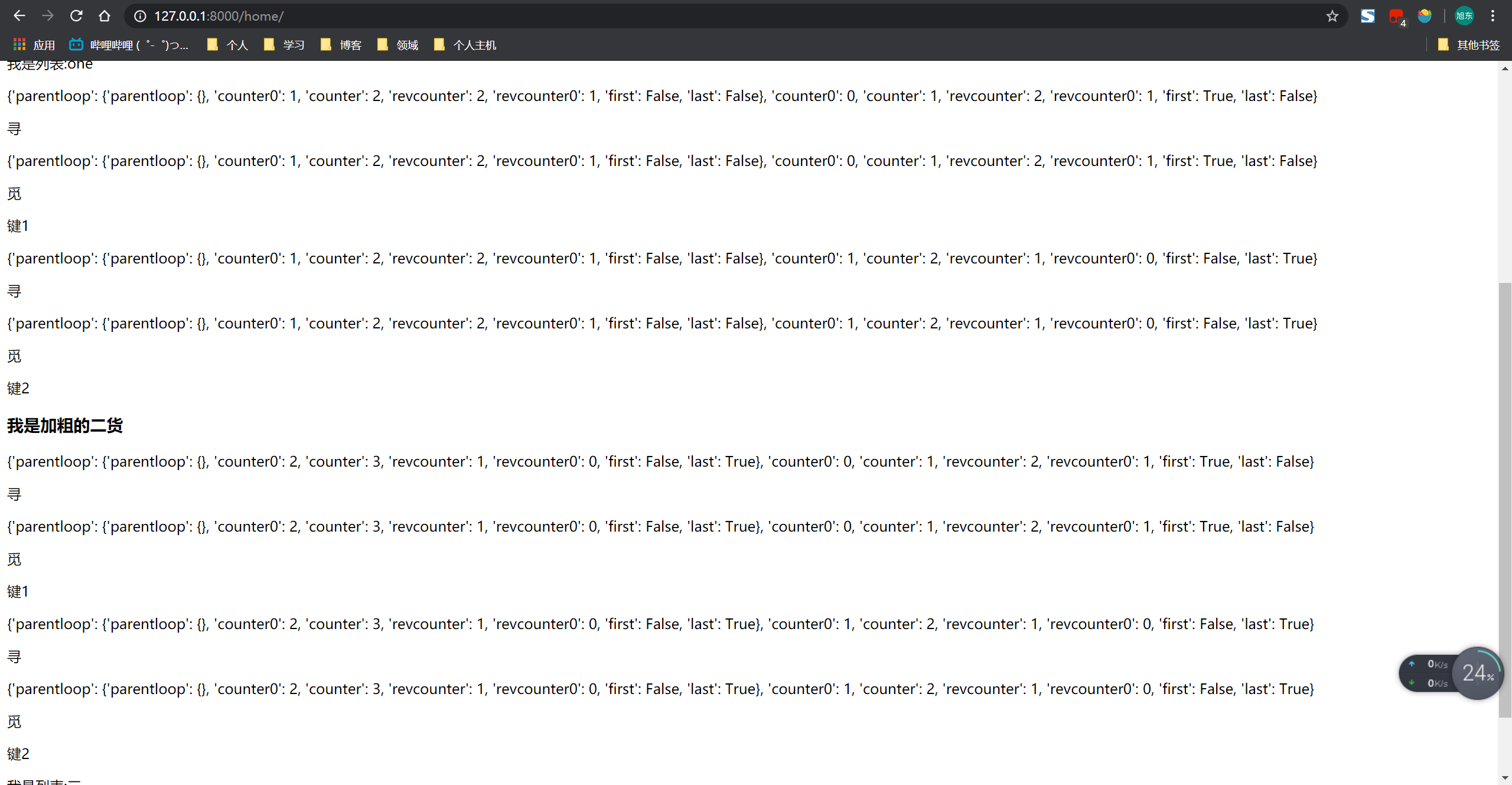Open the 哔哩哔哩 bookmark
This screenshot has width=1512, height=785.
coord(129,45)
